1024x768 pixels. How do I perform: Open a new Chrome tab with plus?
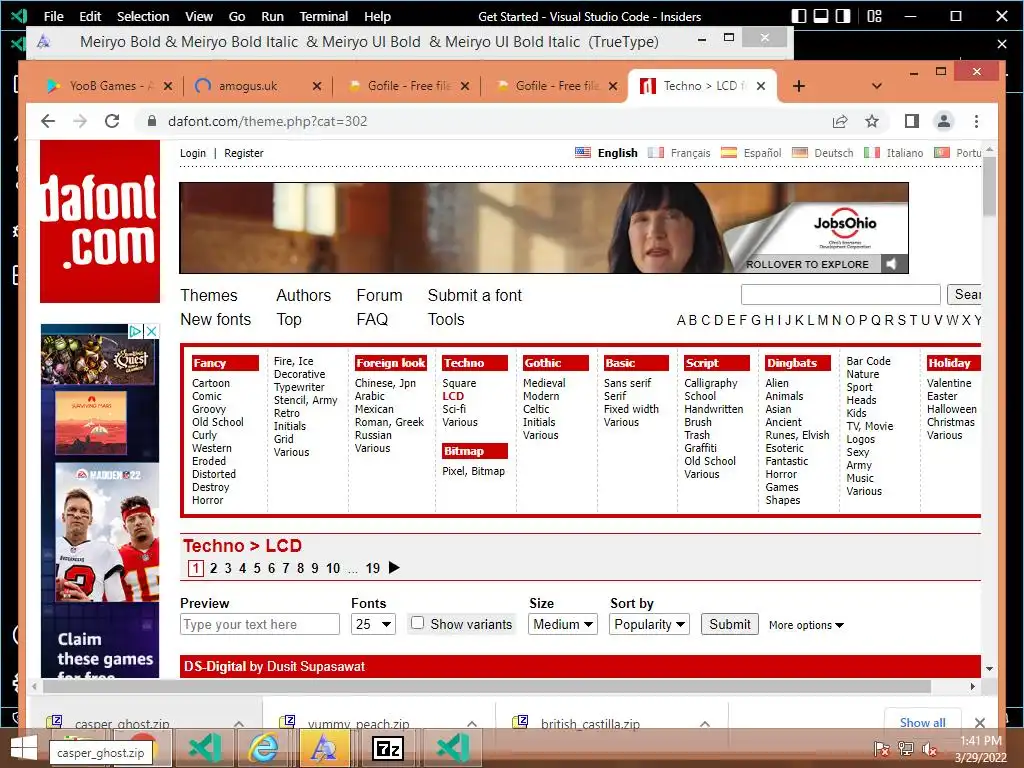click(x=799, y=86)
